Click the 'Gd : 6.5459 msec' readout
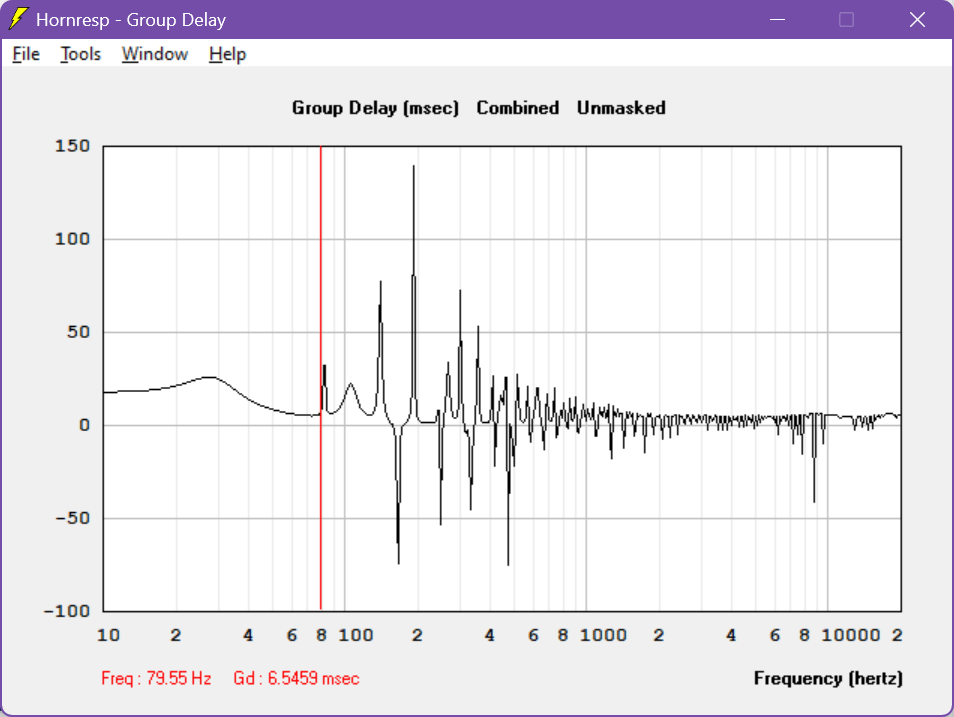Viewport: 954px width, 717px height. pos(296,678)
